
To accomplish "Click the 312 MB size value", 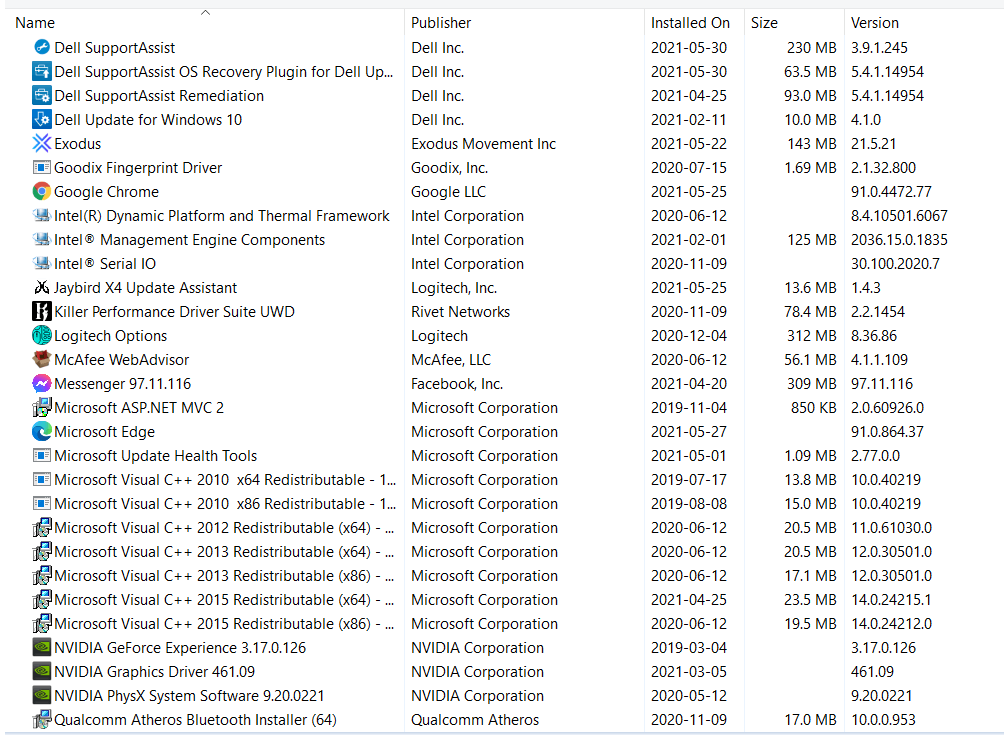I will (x=811, y=336).
